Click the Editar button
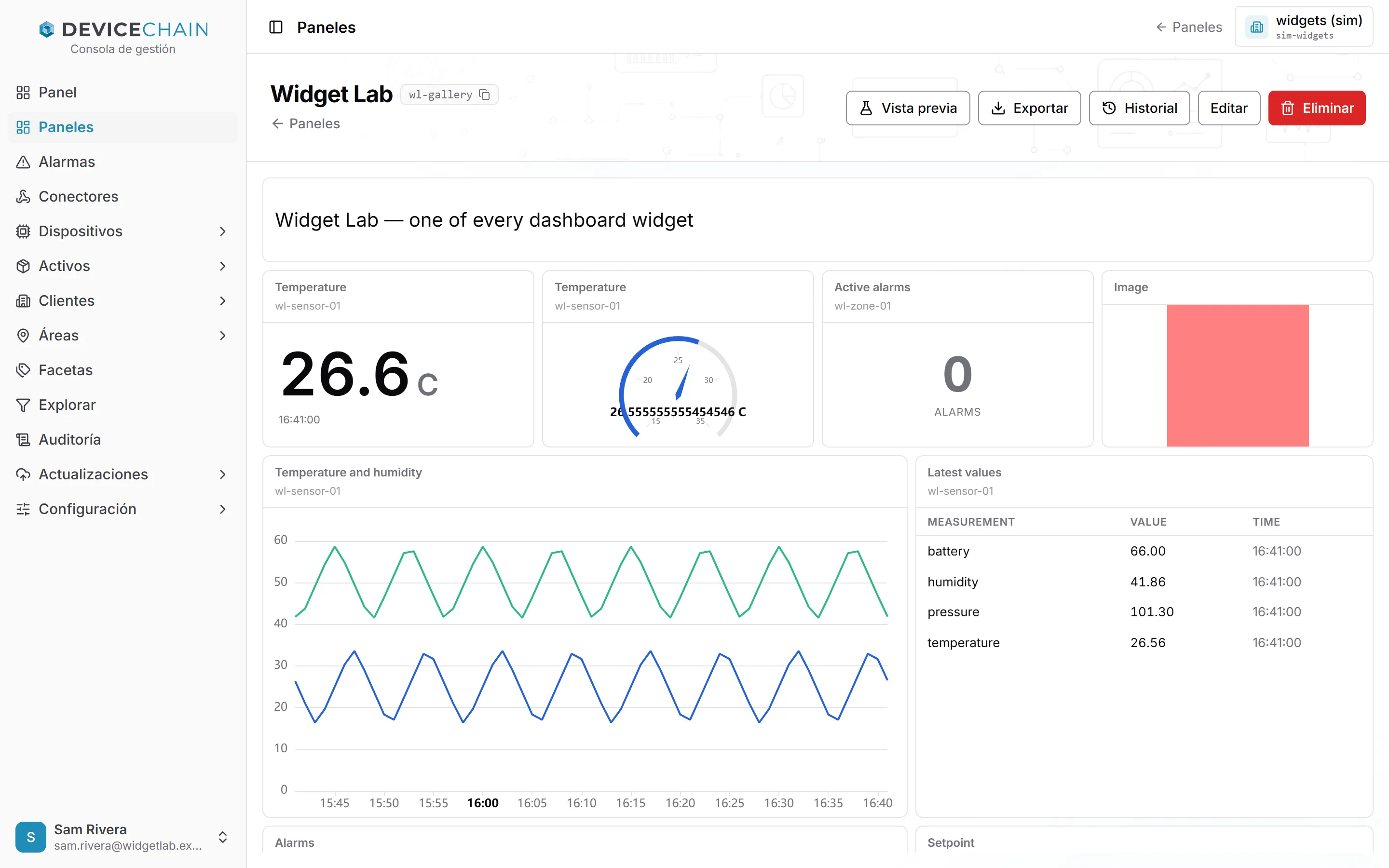This screenshot has width=1389, height=868. point(1228,108)
